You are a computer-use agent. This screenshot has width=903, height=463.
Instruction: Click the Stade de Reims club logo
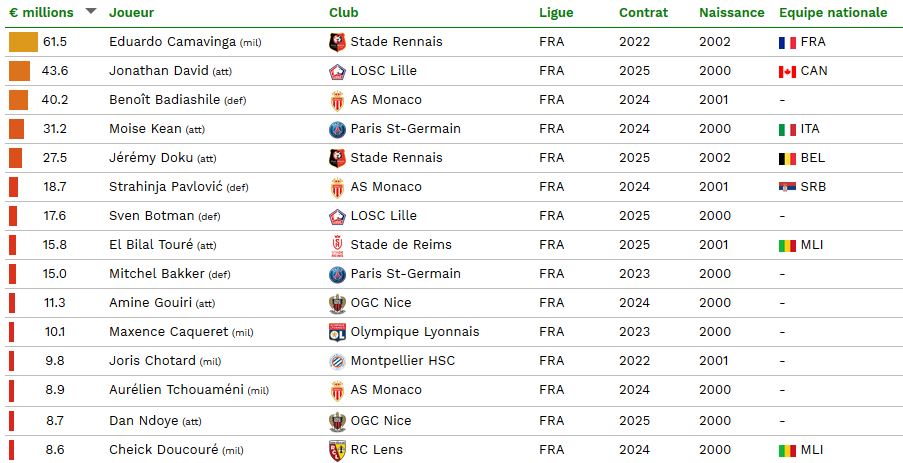coord(337,245)
